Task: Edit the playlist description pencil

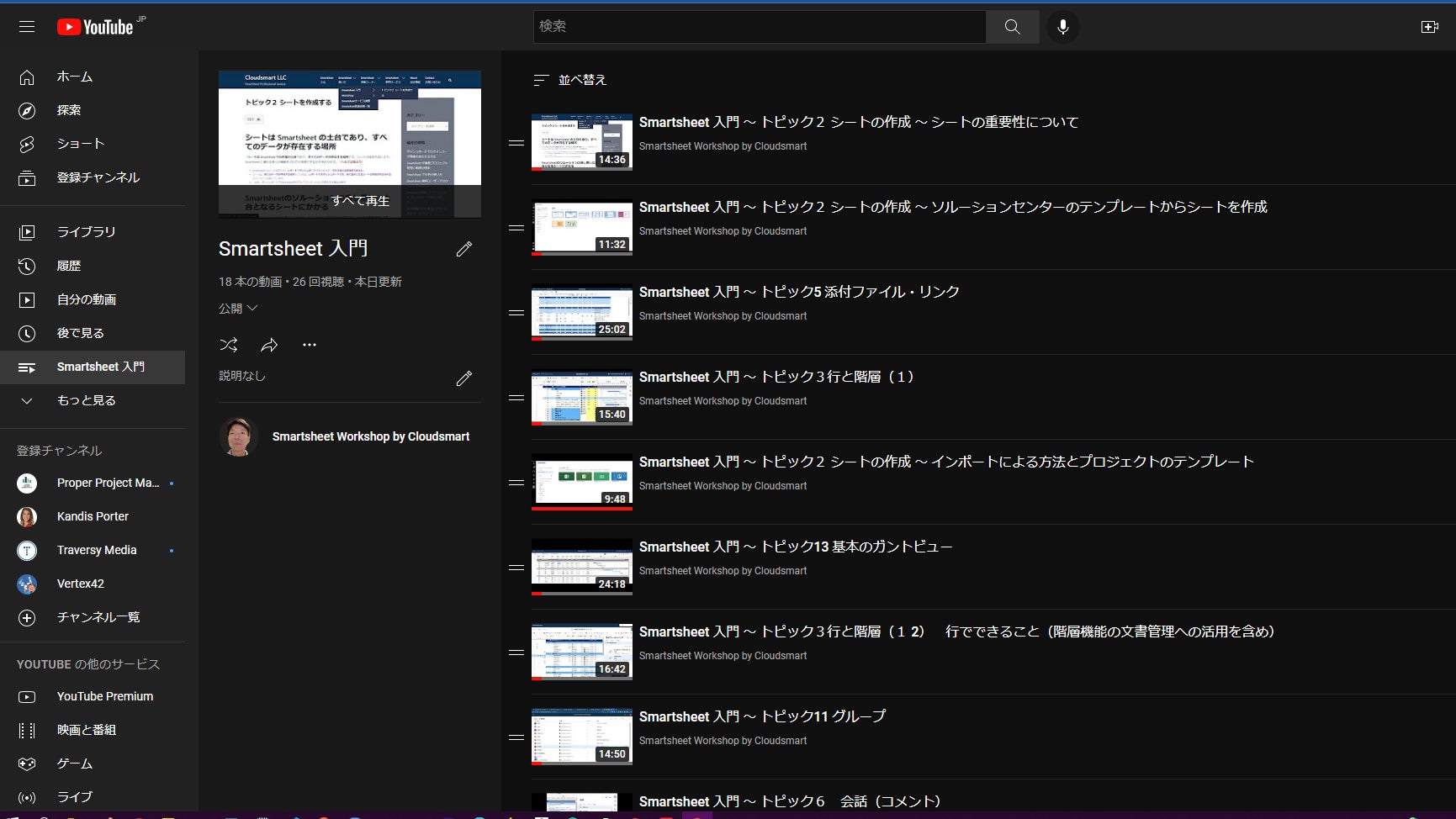Action: (x=463, y=378)
